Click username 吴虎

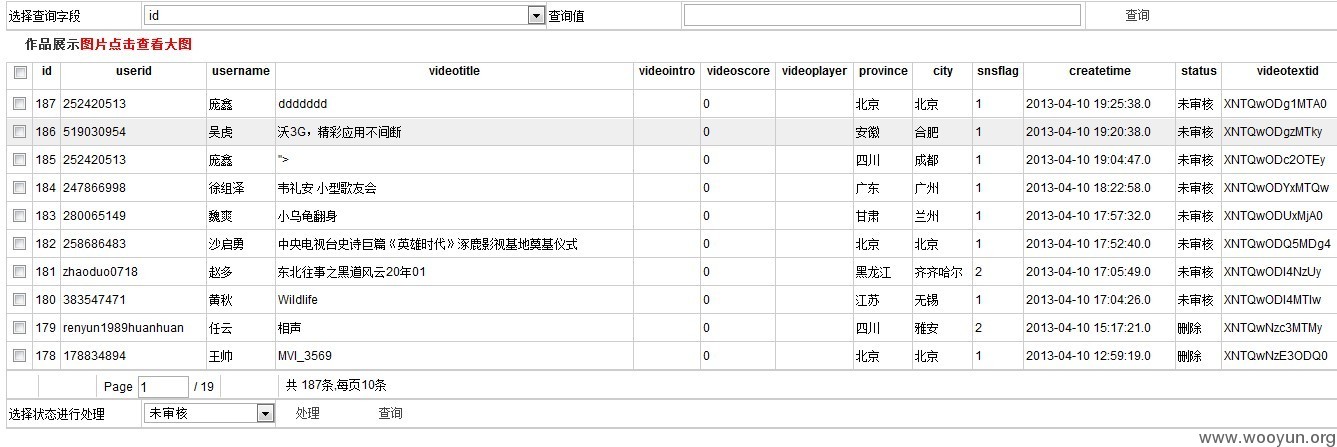220,132
